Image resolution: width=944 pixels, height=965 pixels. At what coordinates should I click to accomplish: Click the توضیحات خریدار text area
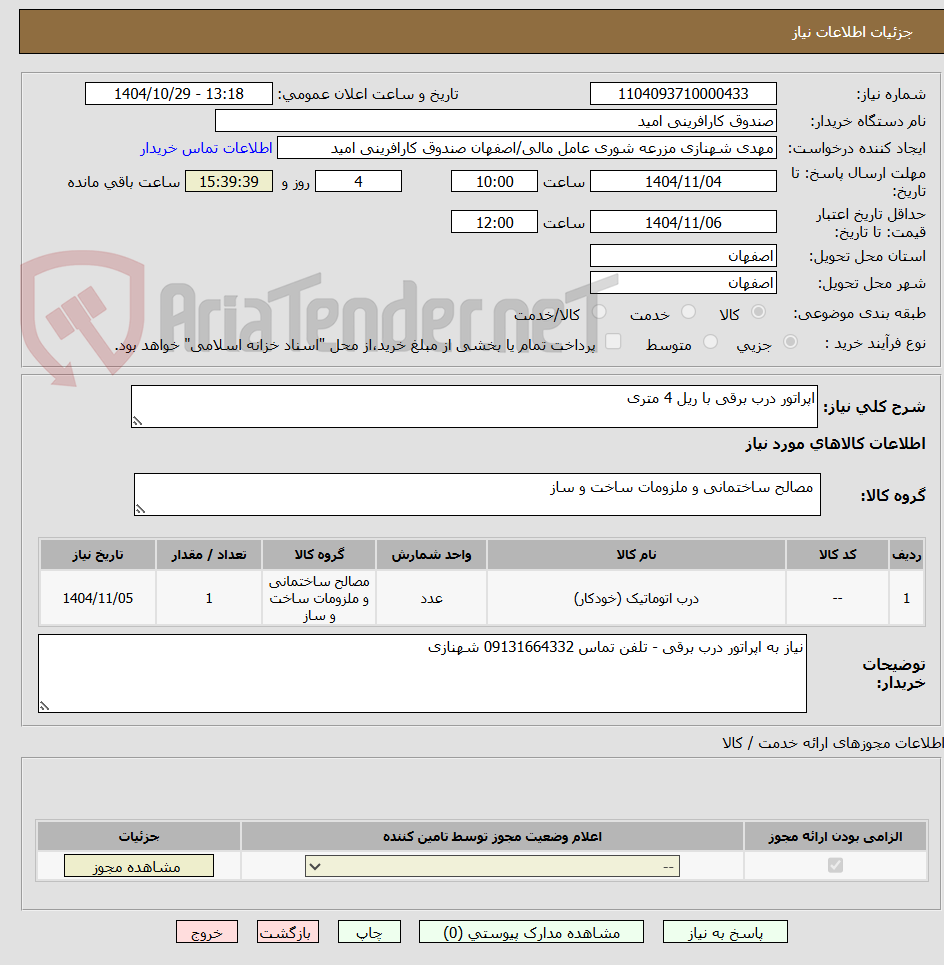pos(422,673)
